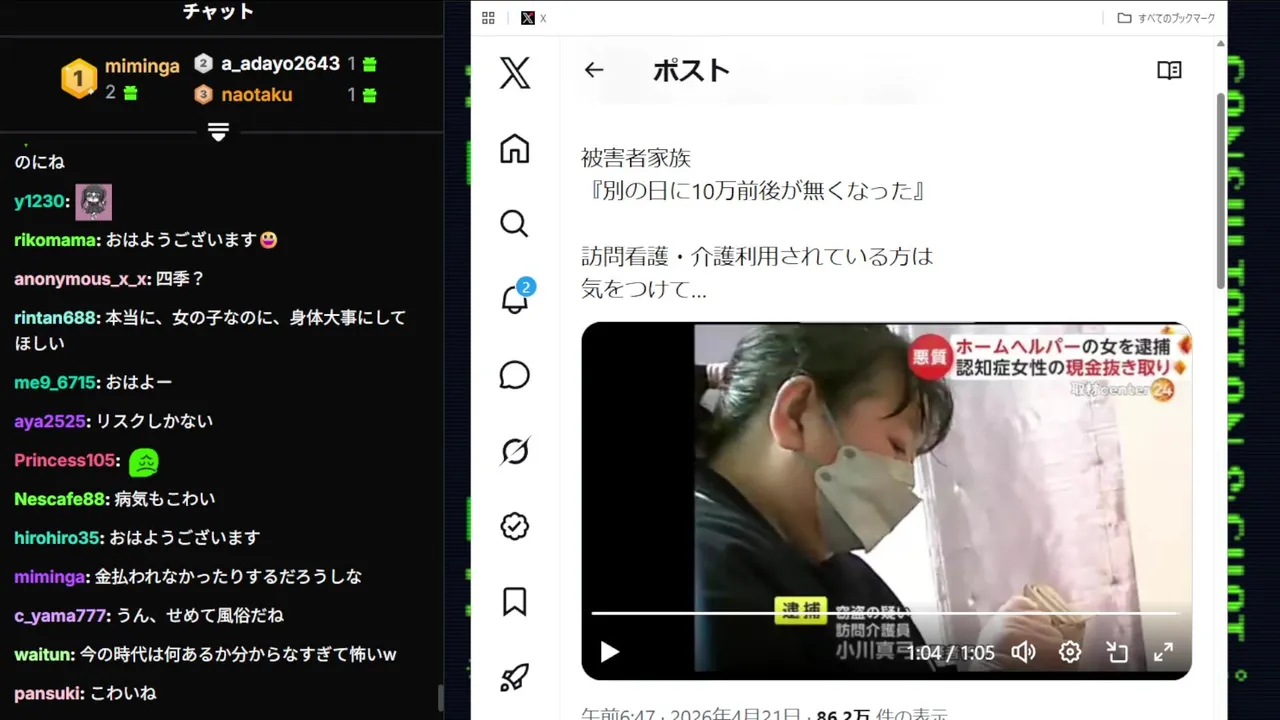Go to X Home via house icon
This screenshot has width=1280, height=720.
click(514, 149)
